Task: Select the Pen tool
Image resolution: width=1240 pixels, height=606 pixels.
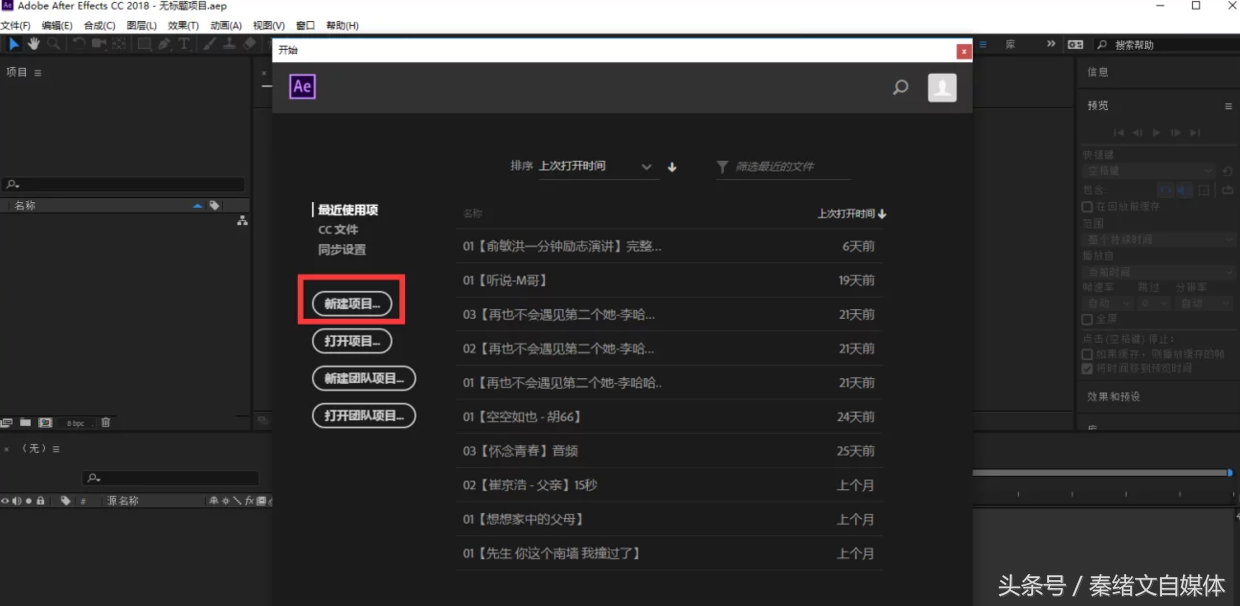Action: click(164, 44)
